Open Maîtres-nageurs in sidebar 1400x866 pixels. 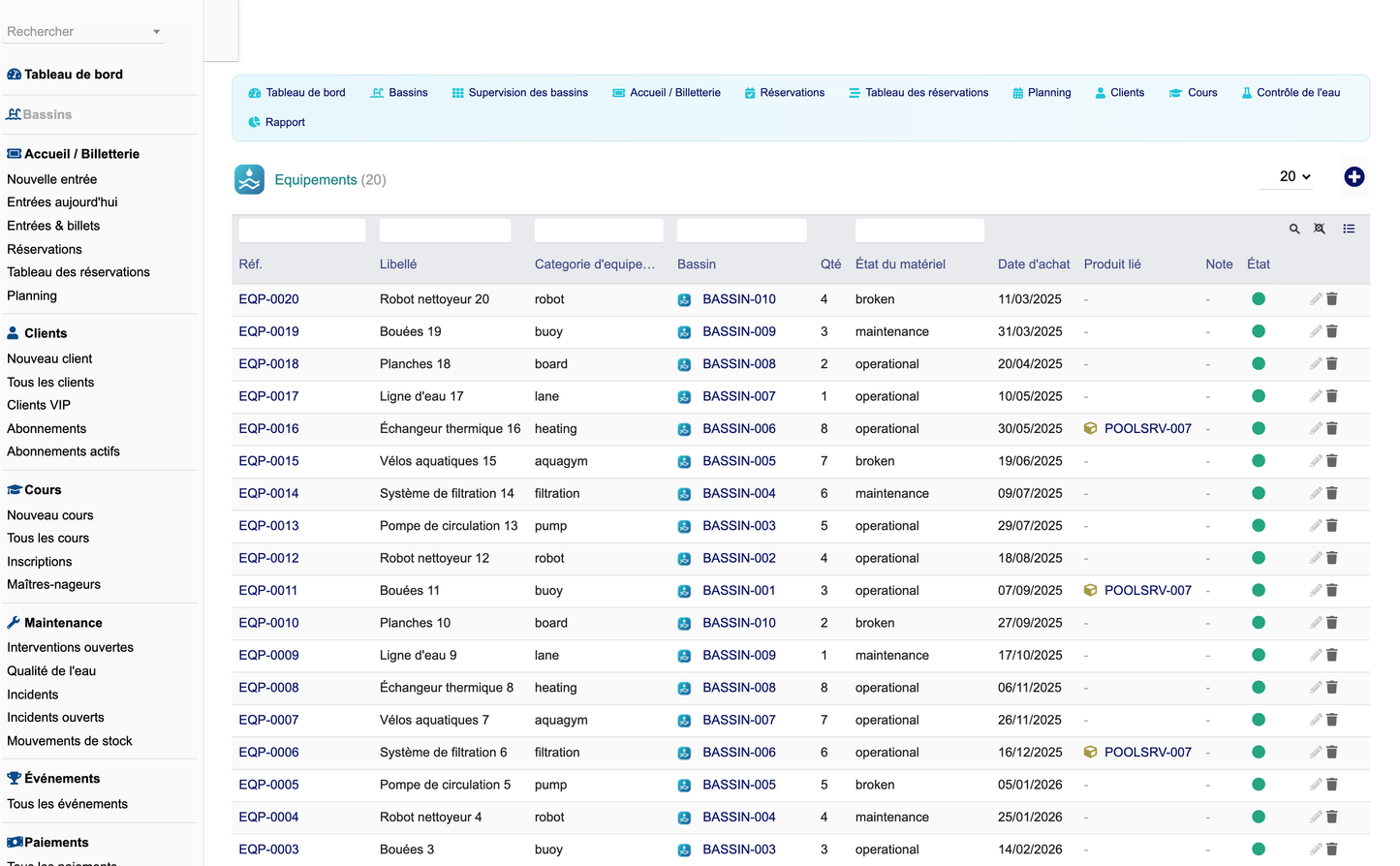pos(53,584)
